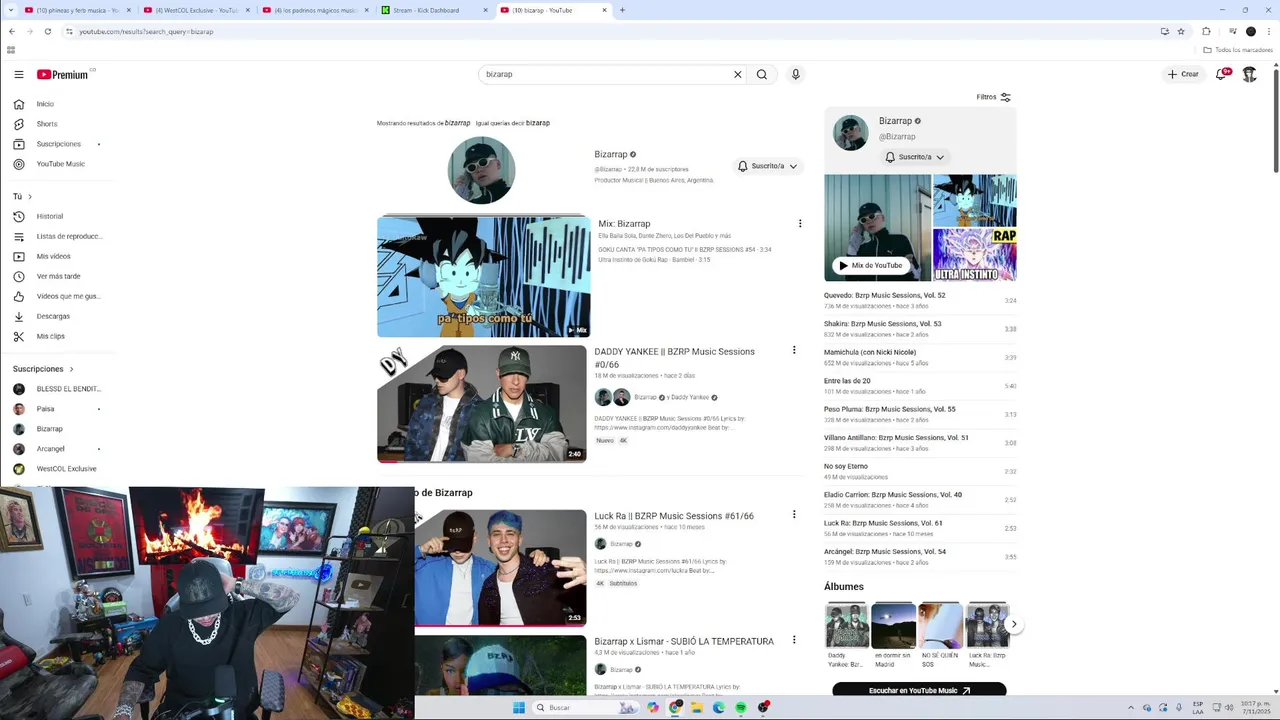Screen dimensions: 1280x720
Task: Open more options for DADDY YANKEE video
Action: click(794, 350)
